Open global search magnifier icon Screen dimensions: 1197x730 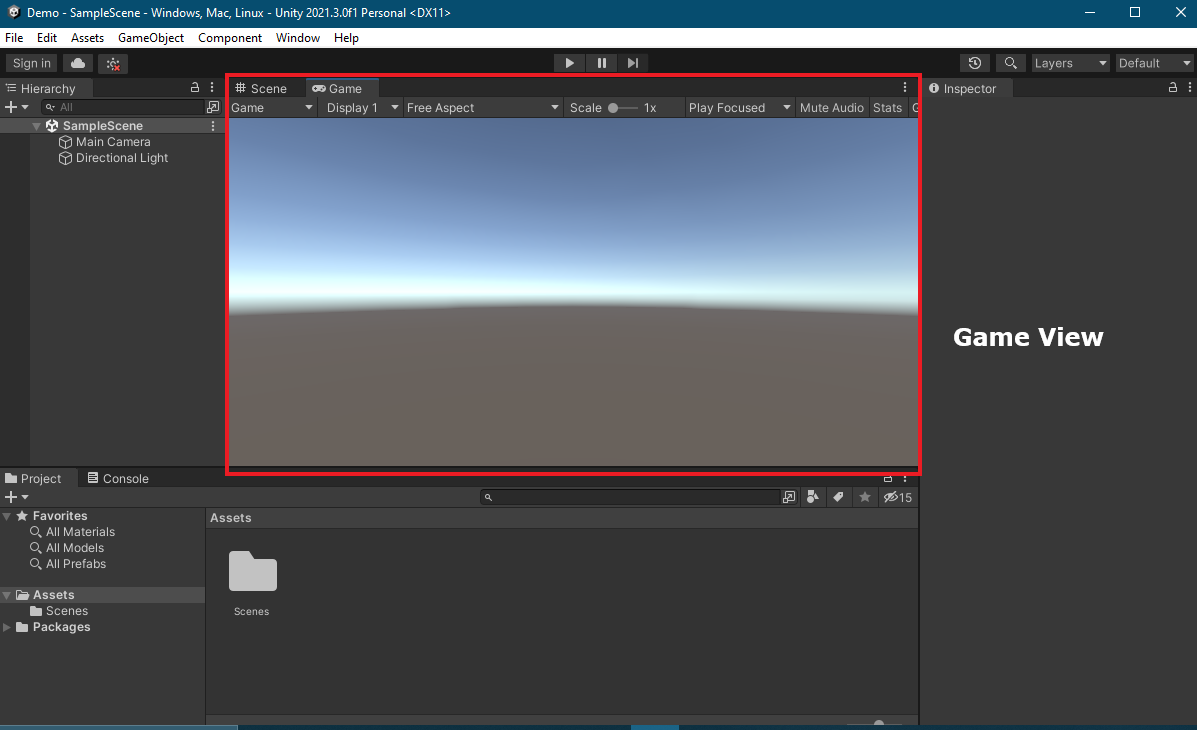pos(1010,63)
